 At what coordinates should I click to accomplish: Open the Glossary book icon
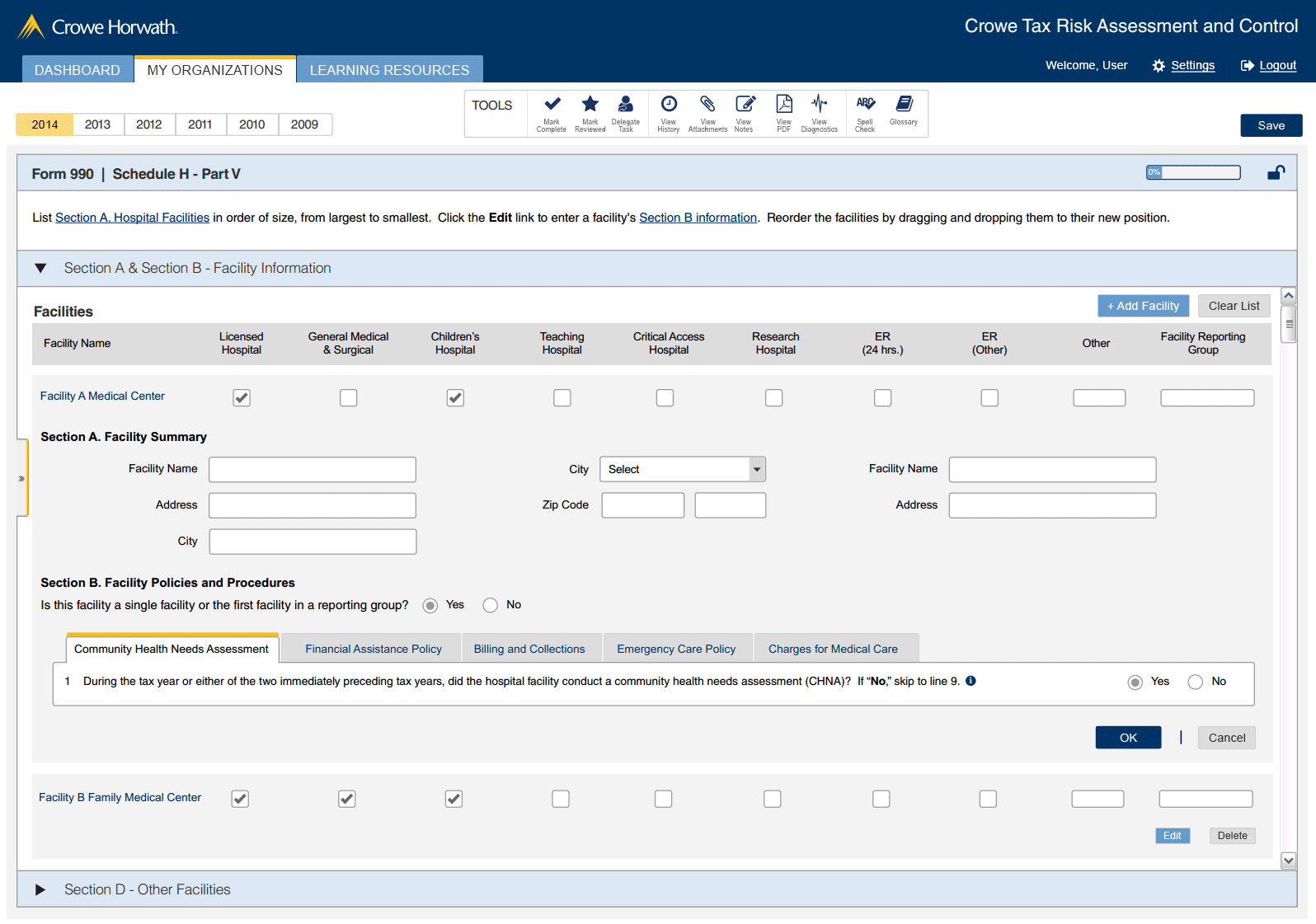tap(904, 105)
